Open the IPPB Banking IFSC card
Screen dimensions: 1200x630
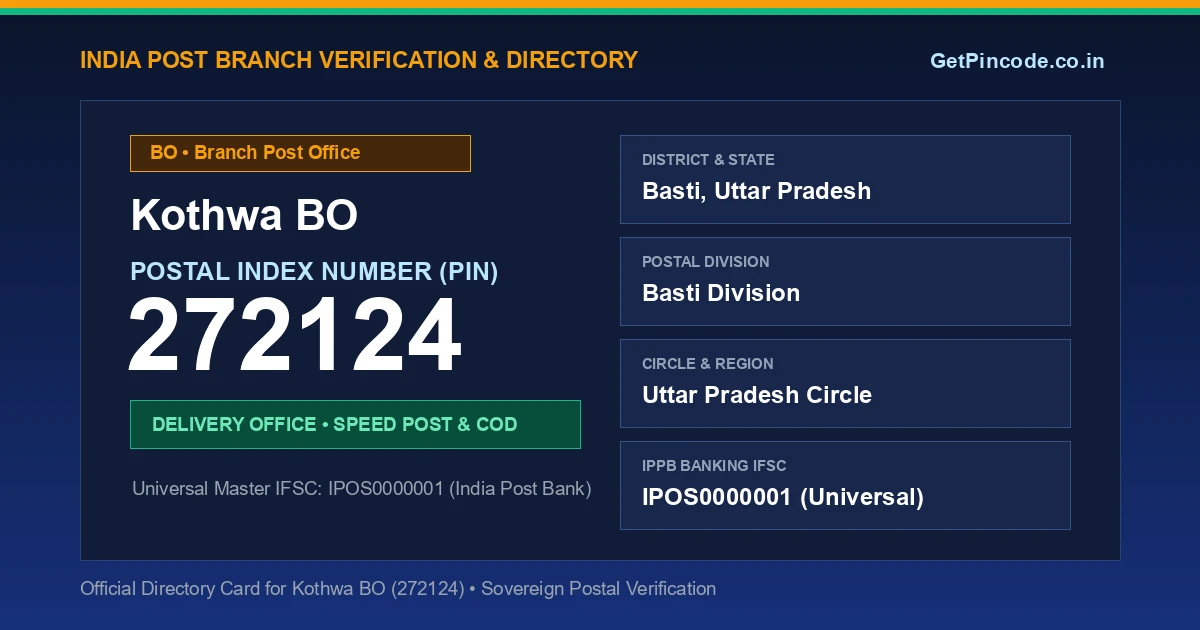[845, 485]
